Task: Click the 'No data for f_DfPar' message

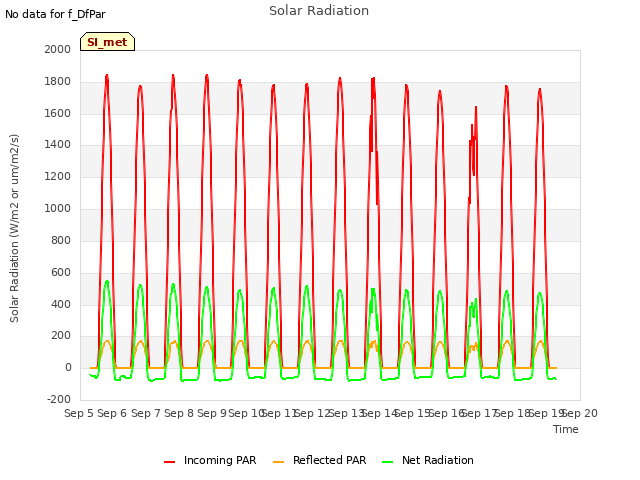Action: tap(55, 14)
